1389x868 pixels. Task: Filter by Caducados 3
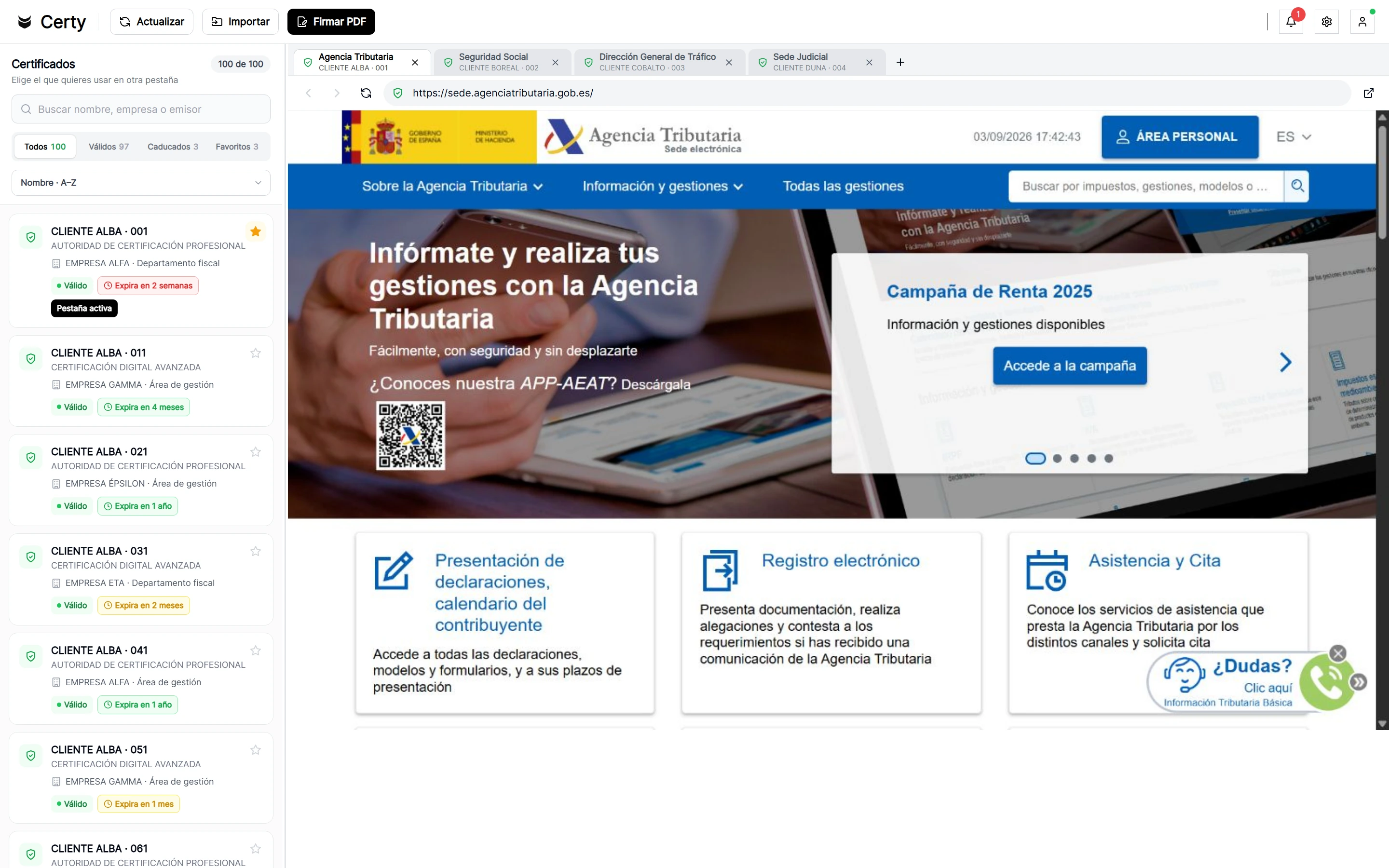[173, 147]
